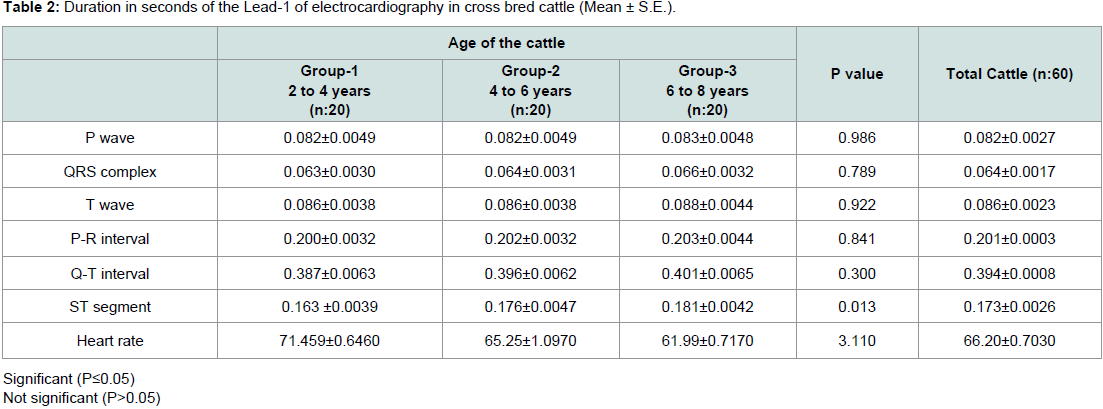Click the "T wave" row label
The height and width of the screenshot is (409, 1103).
pos(110,206)
